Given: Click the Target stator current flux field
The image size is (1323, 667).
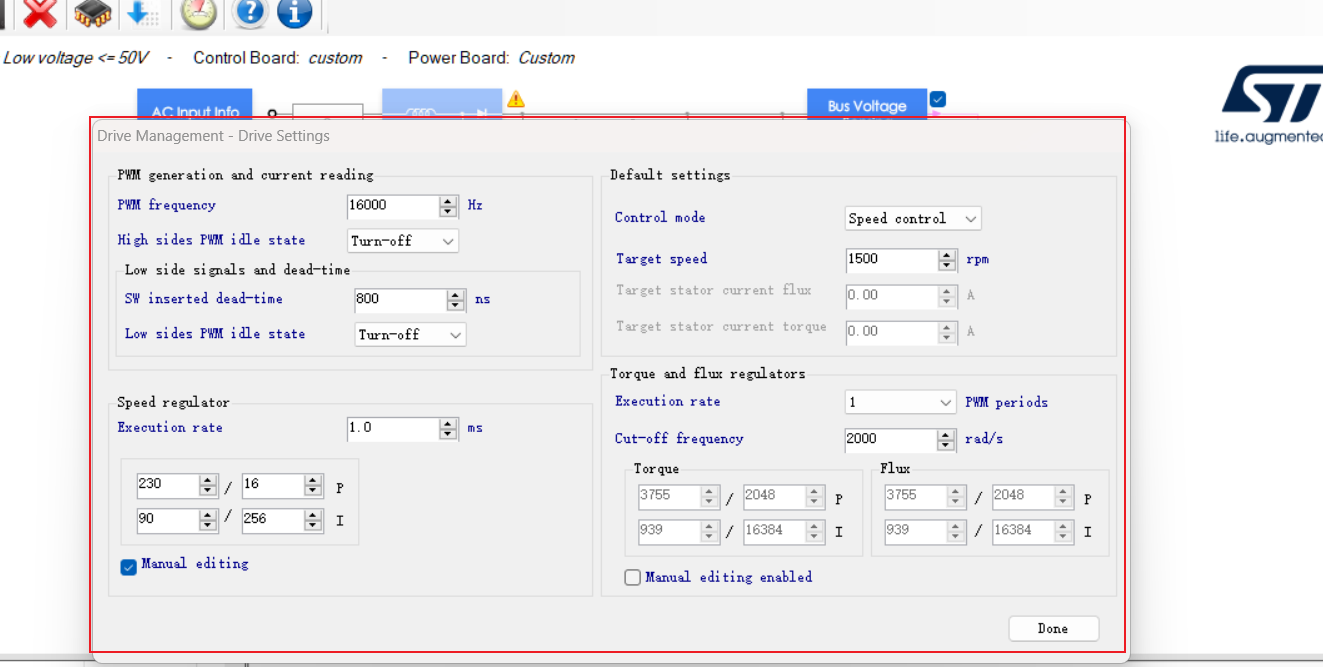Looking at the screenshot, I should pos(892,296).
